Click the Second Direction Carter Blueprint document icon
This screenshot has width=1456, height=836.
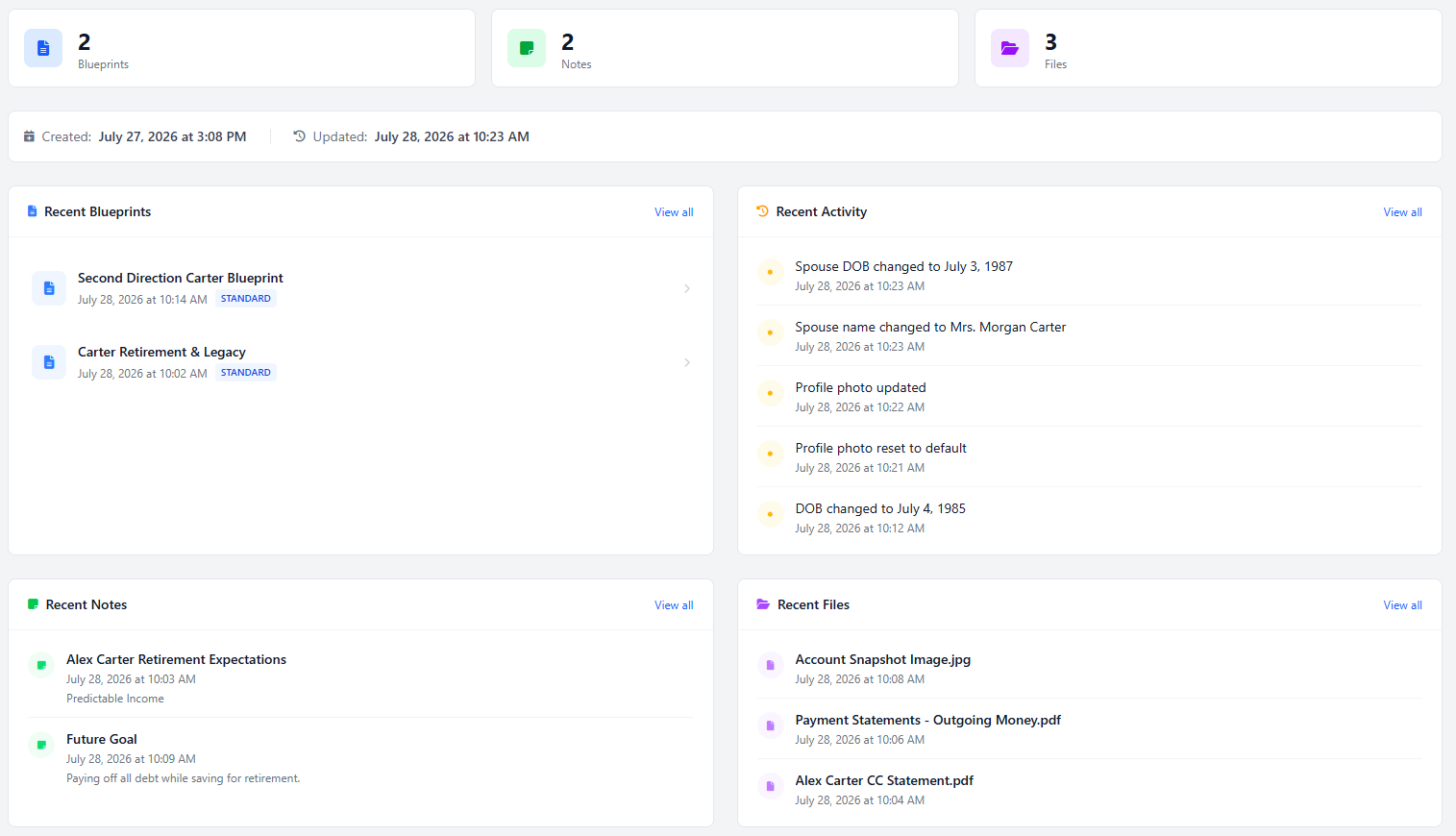(49, 288)
